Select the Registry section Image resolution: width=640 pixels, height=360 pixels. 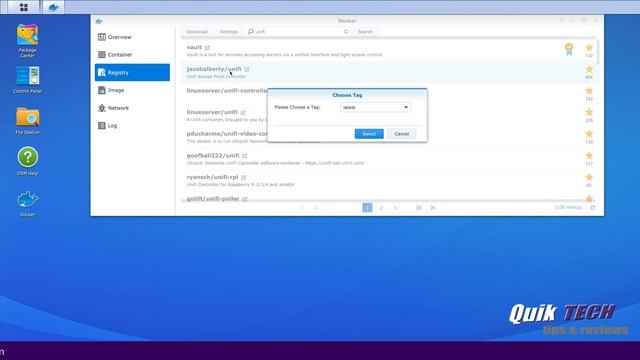click(132, 72)
